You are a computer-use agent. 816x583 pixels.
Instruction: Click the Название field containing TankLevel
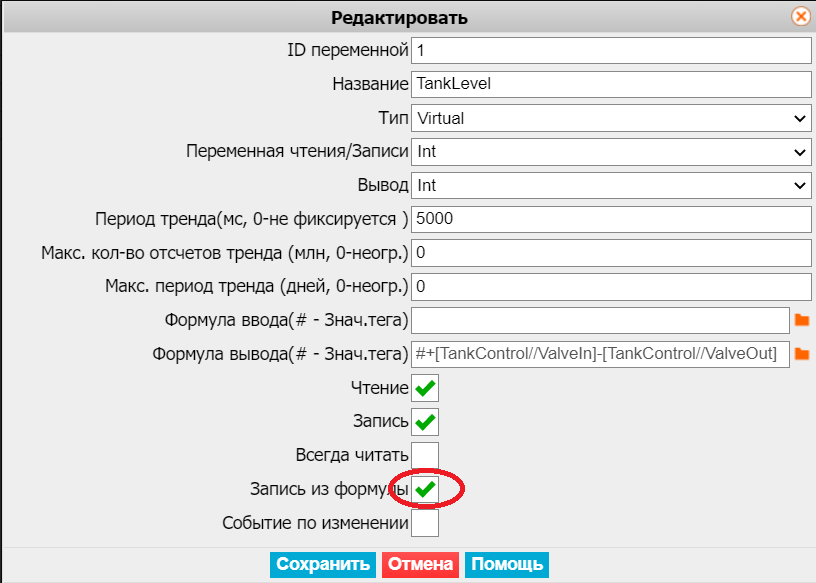click(611, 84)
